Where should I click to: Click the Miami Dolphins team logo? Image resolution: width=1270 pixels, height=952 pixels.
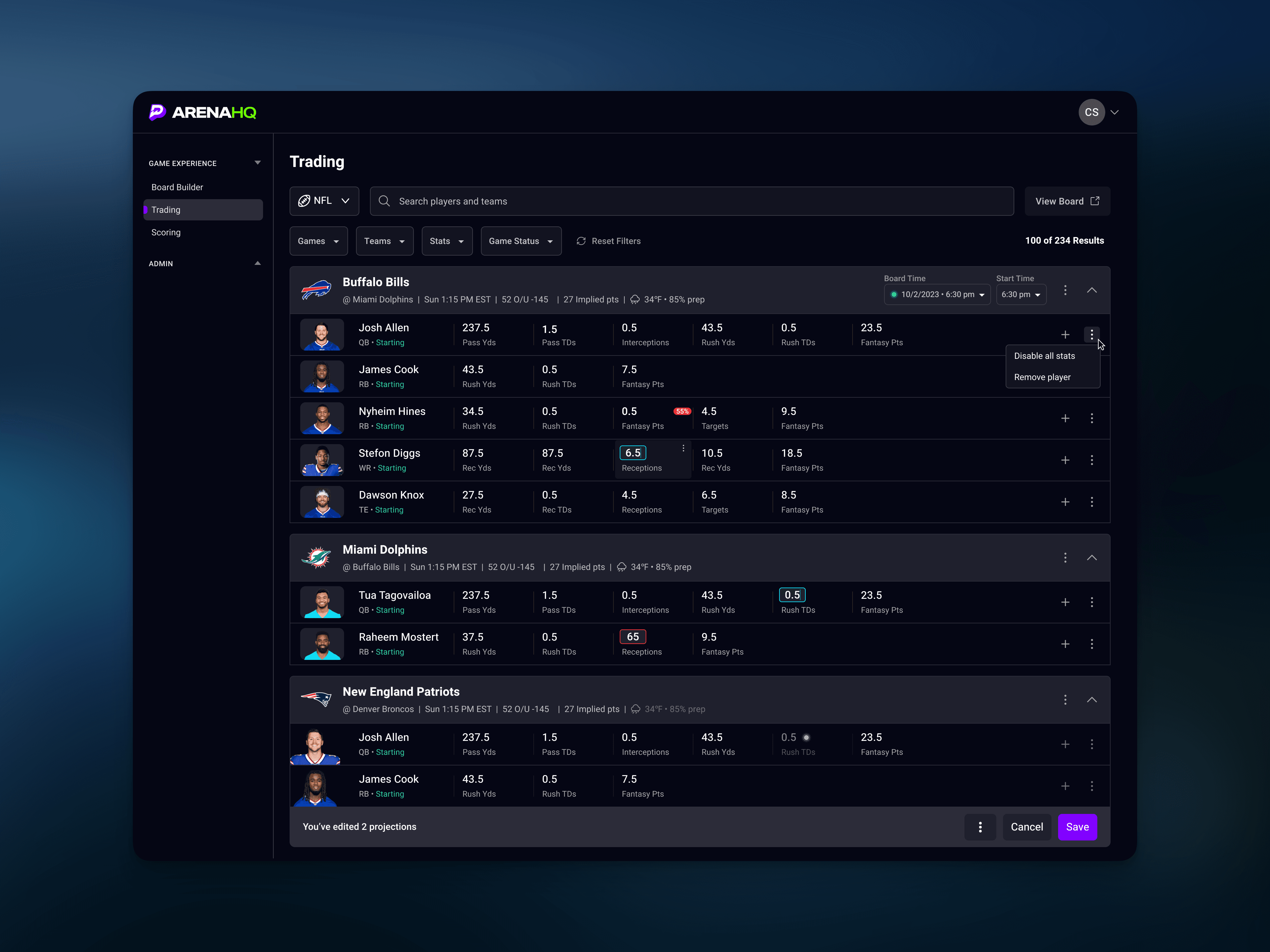point(316,558)
